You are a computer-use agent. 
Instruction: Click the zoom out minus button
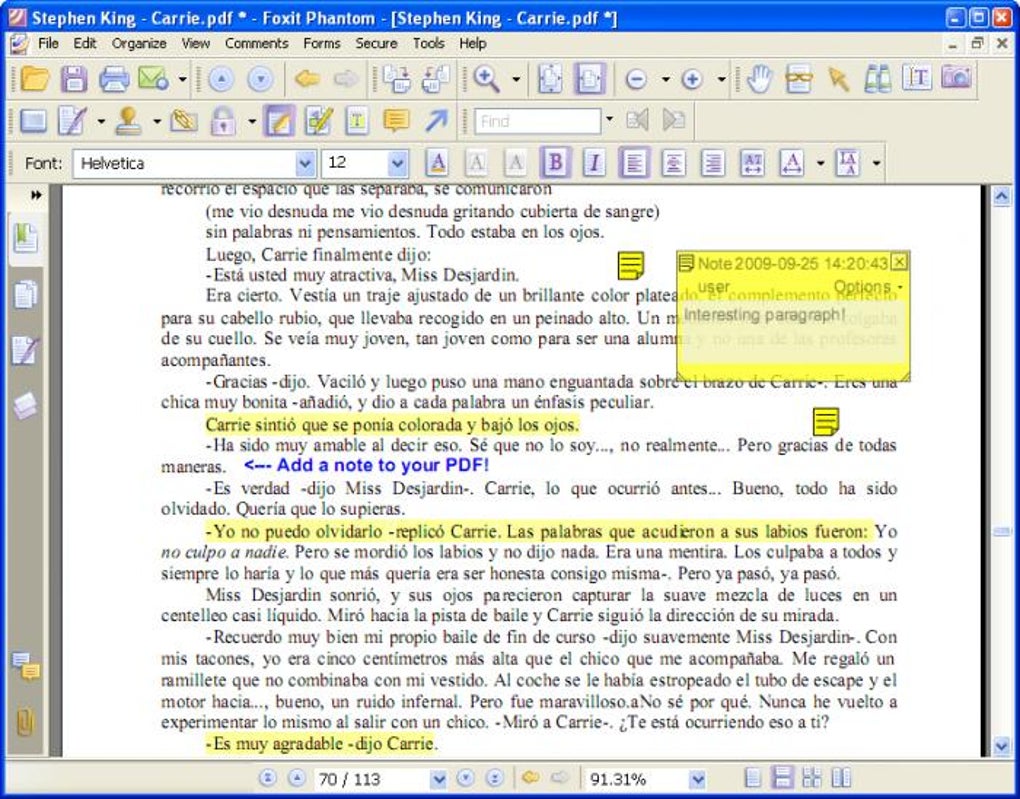[636, 79]
